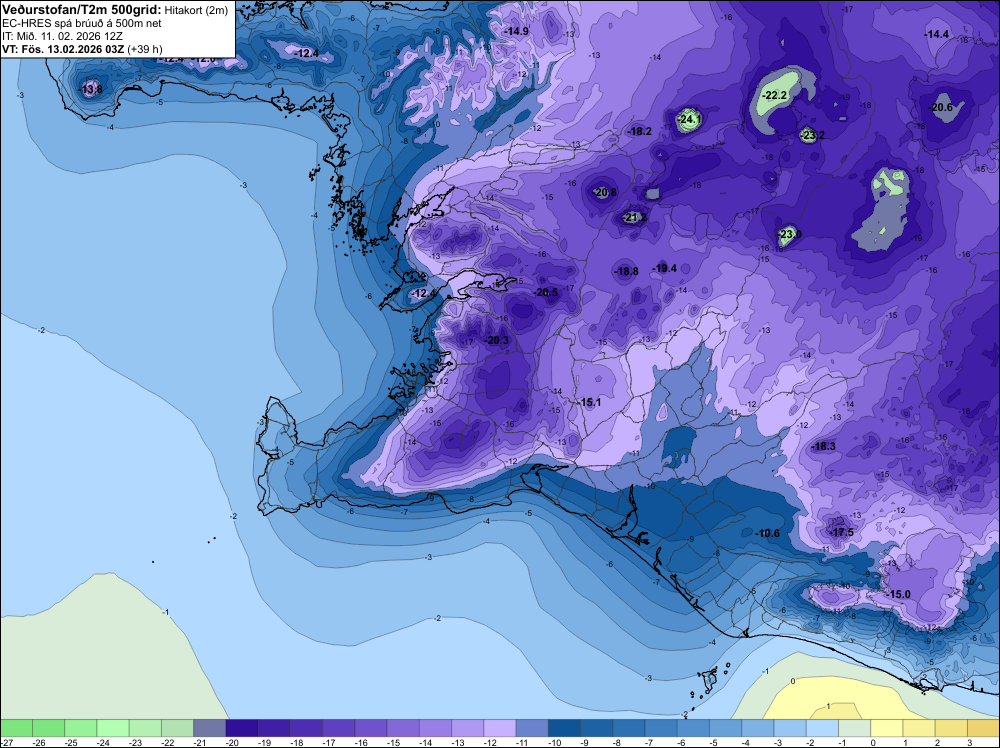Select the pale green legend swatch at -1
This screenshot has height=748, width=1000.
tap(855, 728)
